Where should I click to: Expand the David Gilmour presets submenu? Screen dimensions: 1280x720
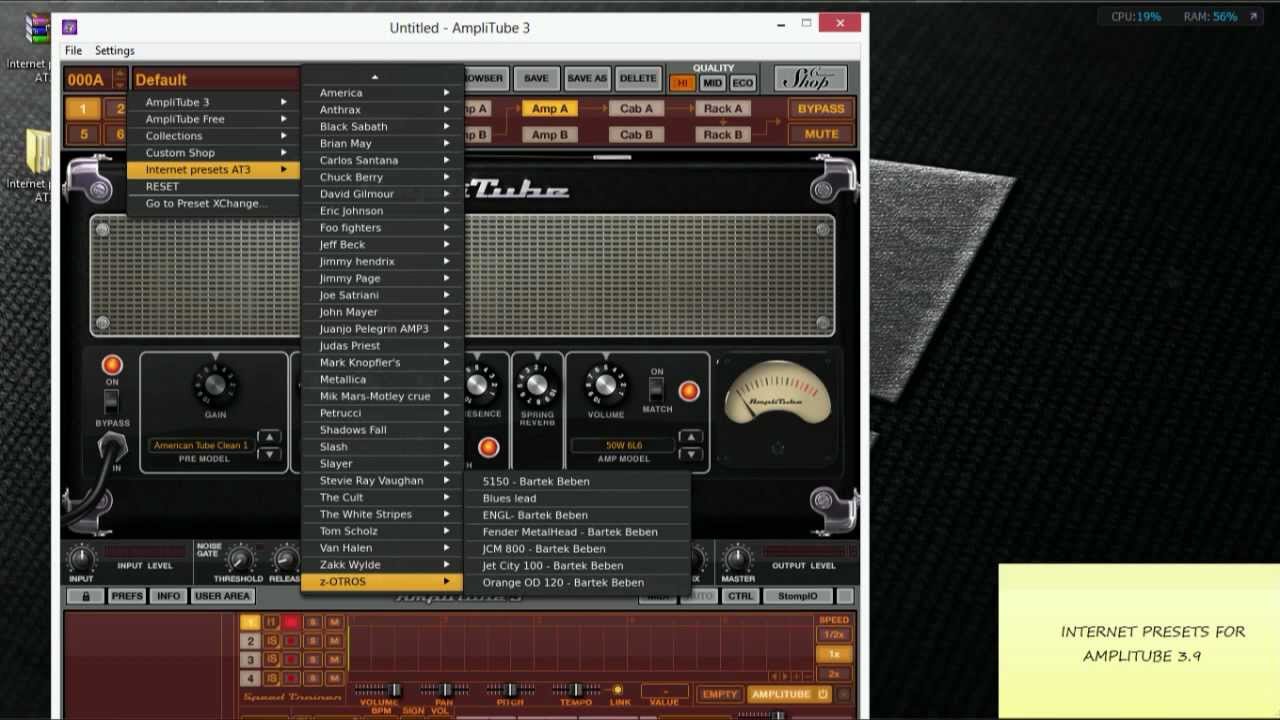382,194
